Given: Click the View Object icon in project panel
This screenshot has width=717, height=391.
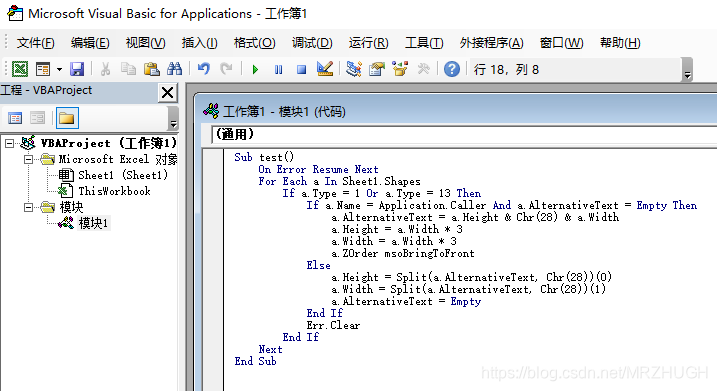Looking at the screenshot, I should 37,118.
